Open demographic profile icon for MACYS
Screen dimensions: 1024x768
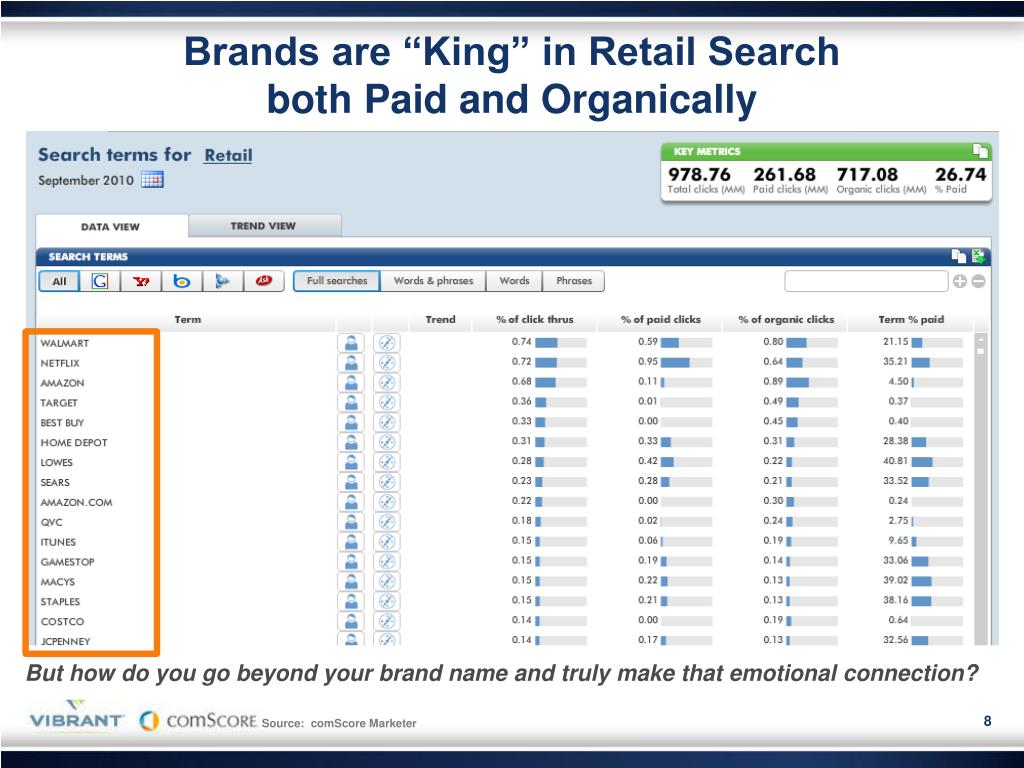(x=351, y=581)
